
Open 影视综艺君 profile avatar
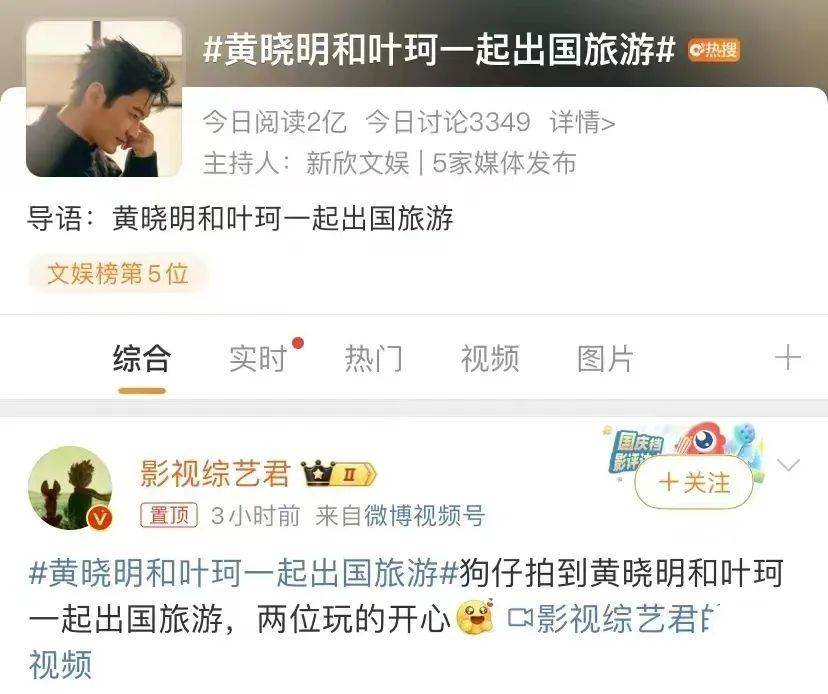(70, 487)
